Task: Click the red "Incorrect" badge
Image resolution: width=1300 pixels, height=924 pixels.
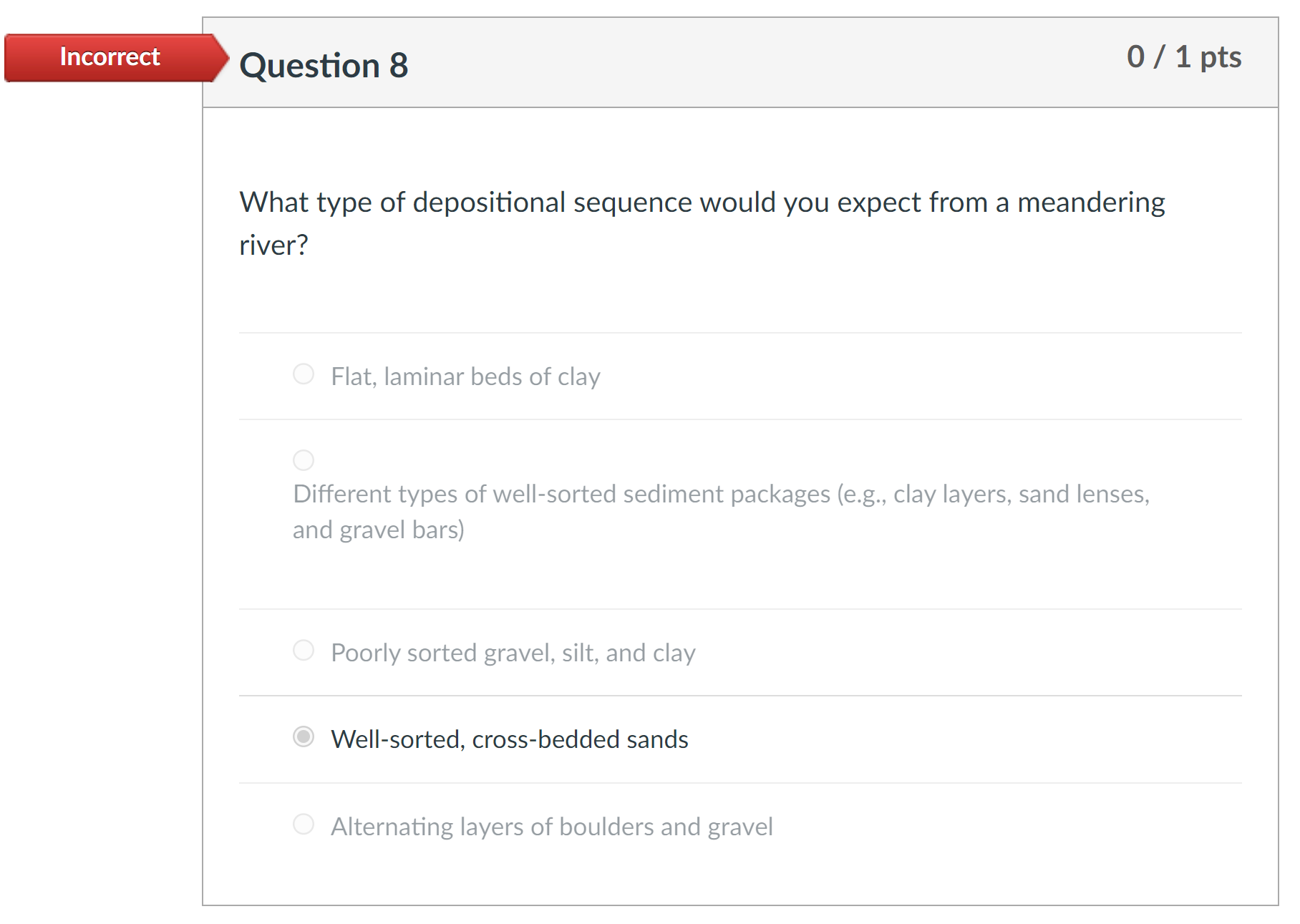Action: (110, 57)
